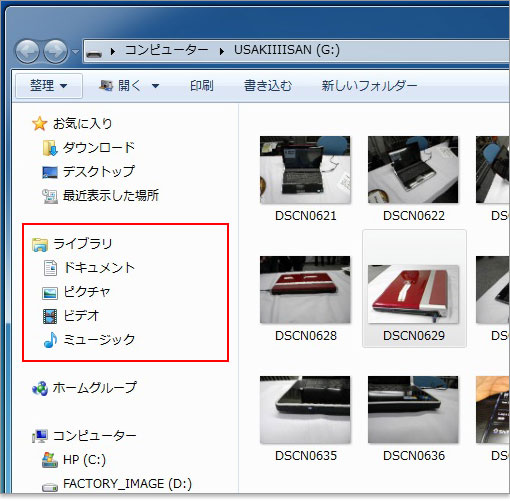Go forward with the Forward arrow button

[x=56, y=51]
